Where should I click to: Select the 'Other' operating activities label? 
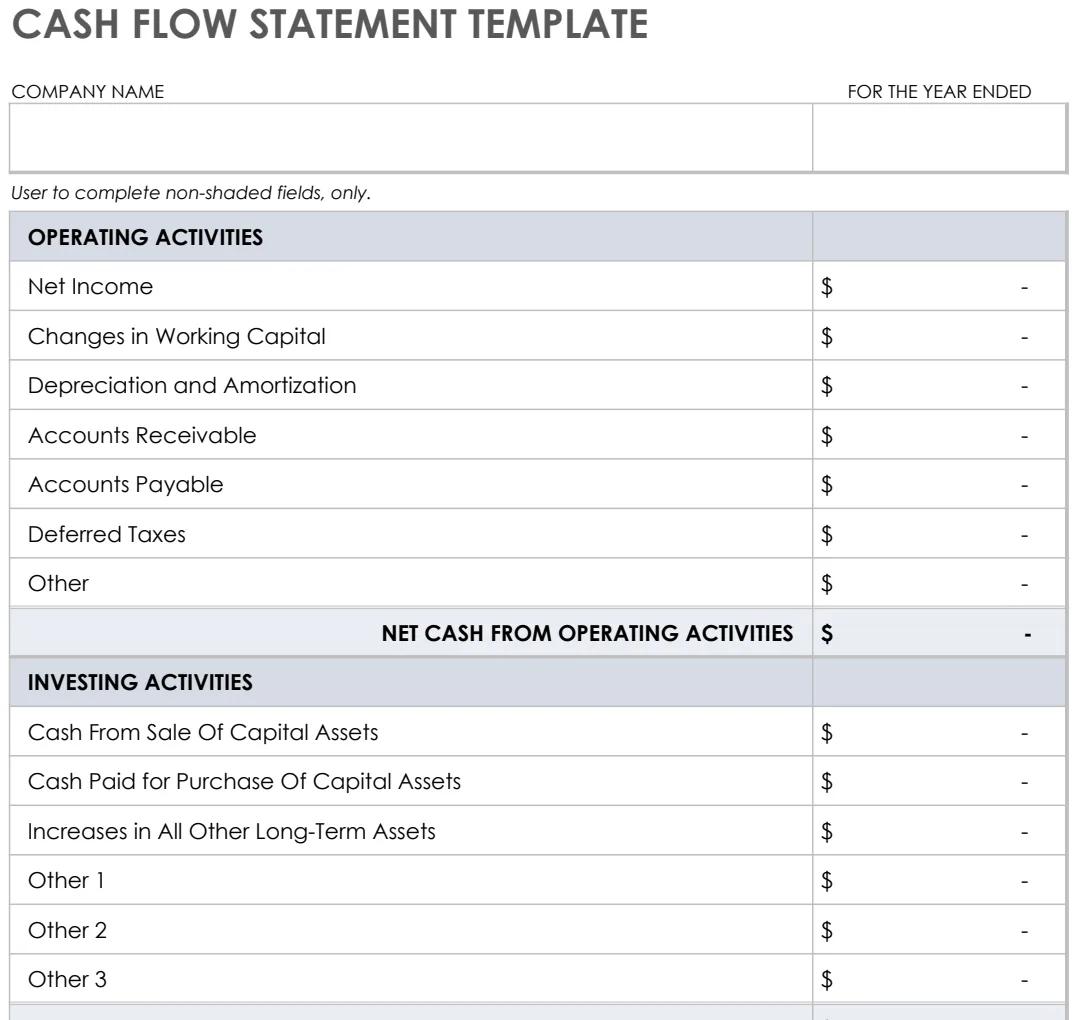[x=58, y=584]
